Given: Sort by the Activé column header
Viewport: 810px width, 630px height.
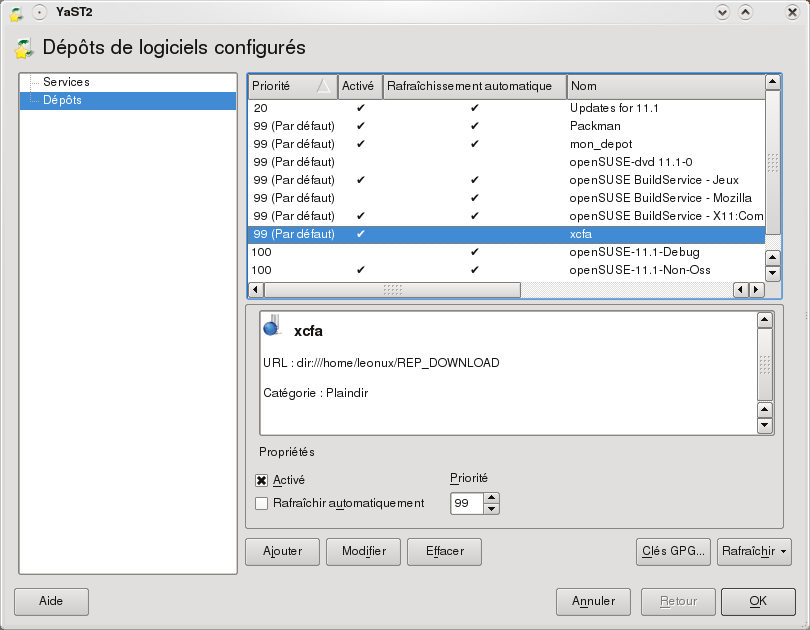Looking at the screenshot, I should [360, 86].
